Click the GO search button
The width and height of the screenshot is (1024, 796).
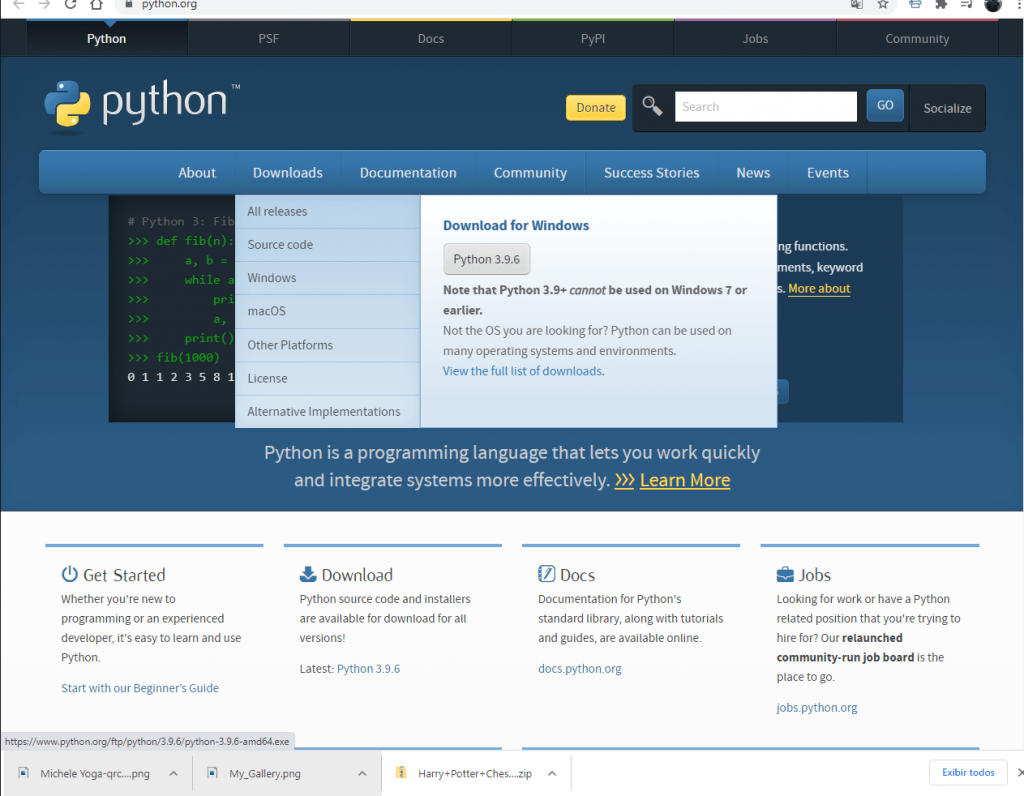pyautogui.click(x=885, y=105)
